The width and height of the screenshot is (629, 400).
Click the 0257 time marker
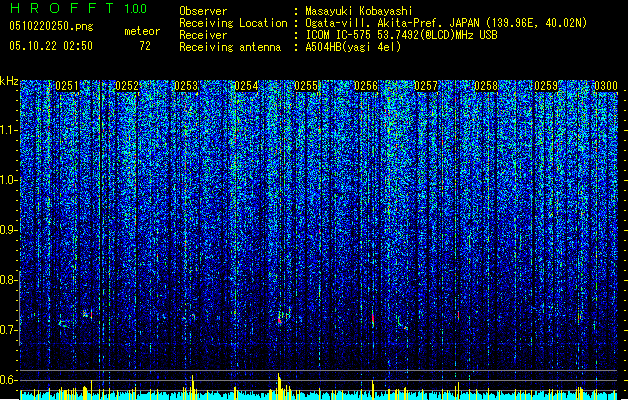[x=426, y=86]
